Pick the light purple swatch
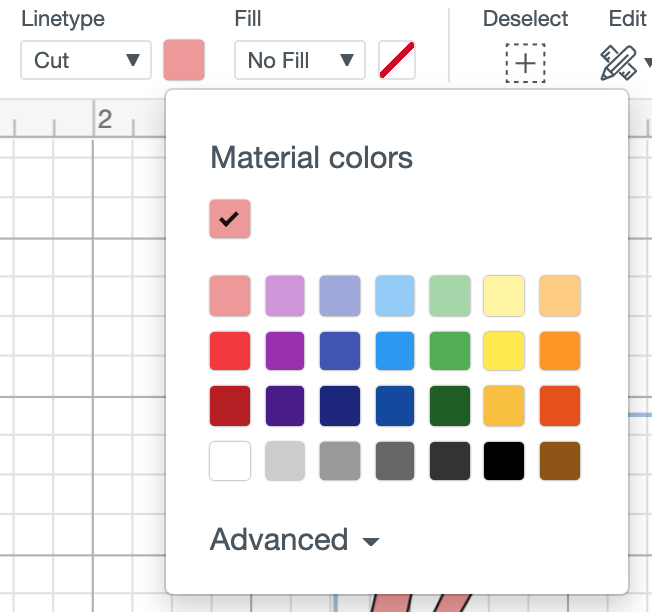 [x=285, y=296]
